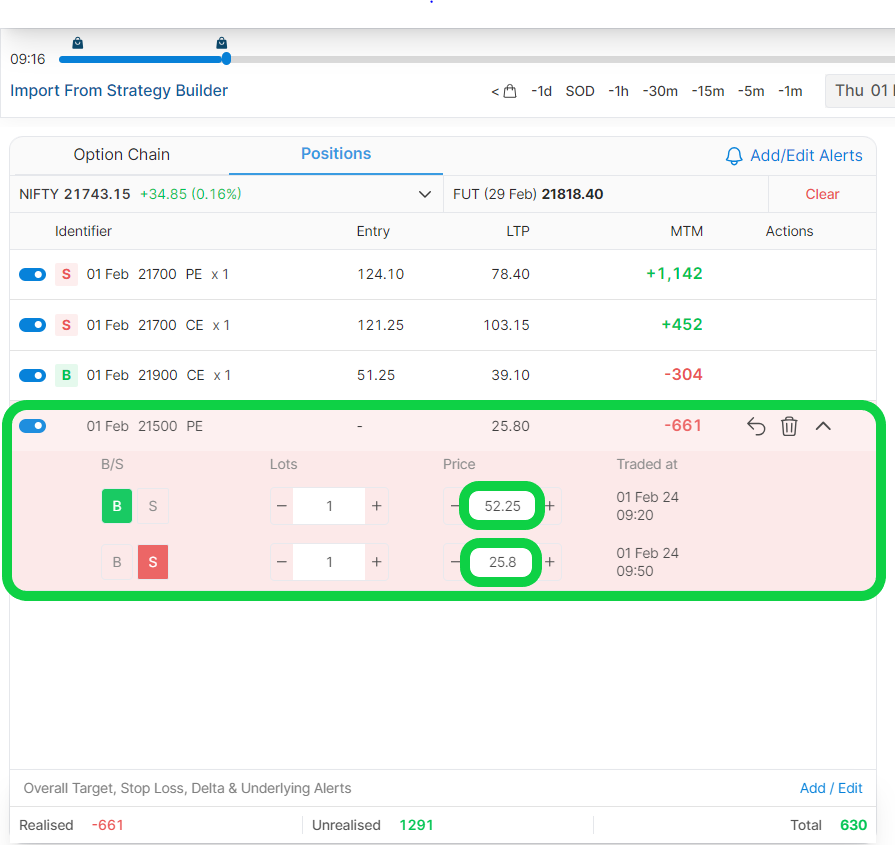Select S for the 09:50 trade
895x845 pixels.
pos(153,562)
